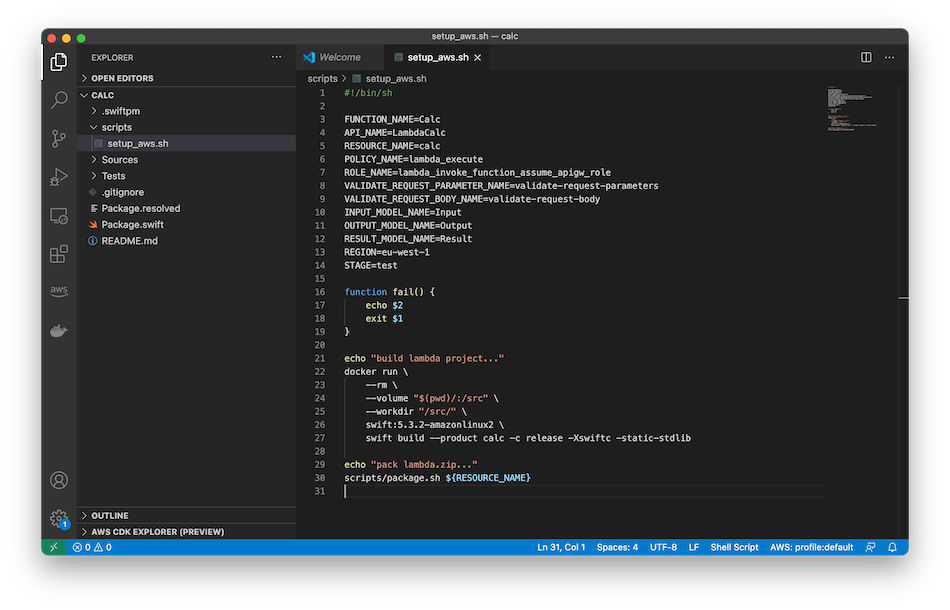
Task: Click the function fail() definition
Action: coord(390,292)
